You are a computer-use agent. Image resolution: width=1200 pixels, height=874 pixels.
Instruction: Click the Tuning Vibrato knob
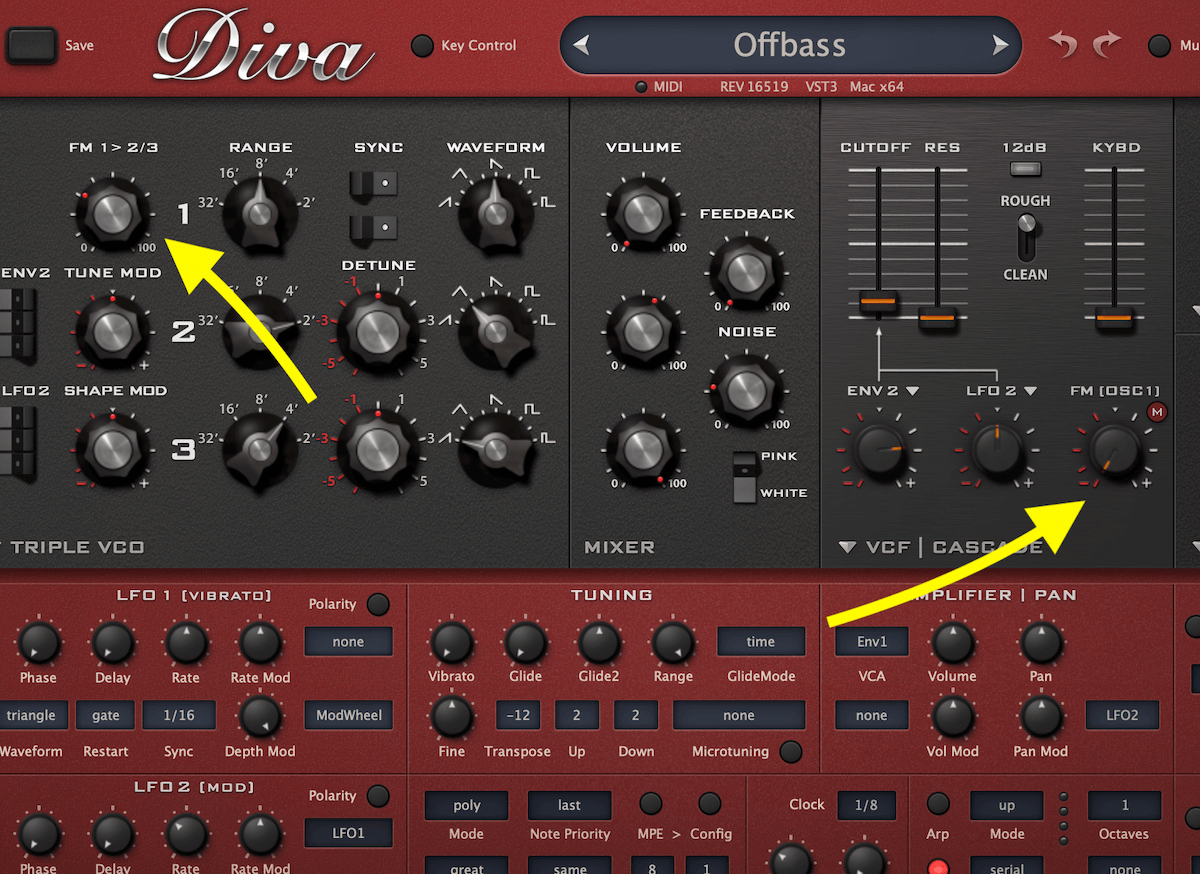coord(451,643)
